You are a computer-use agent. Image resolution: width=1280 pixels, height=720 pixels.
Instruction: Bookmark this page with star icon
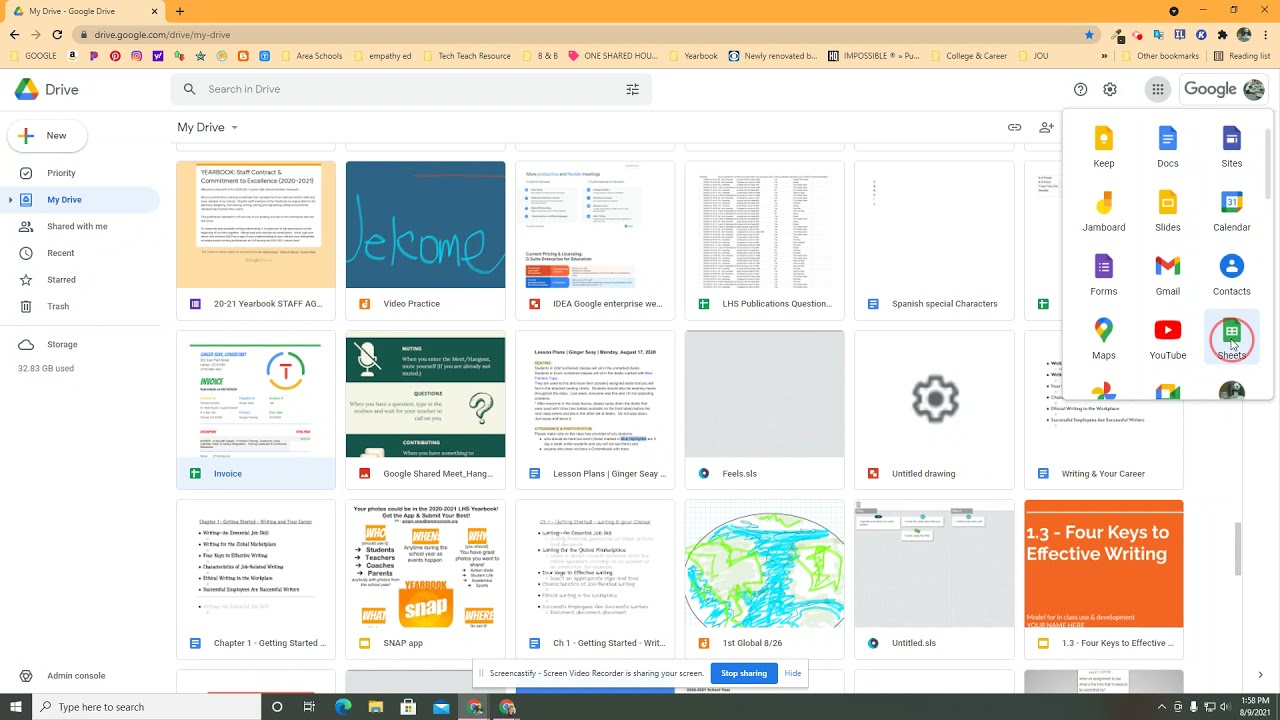click(1089, 34)
